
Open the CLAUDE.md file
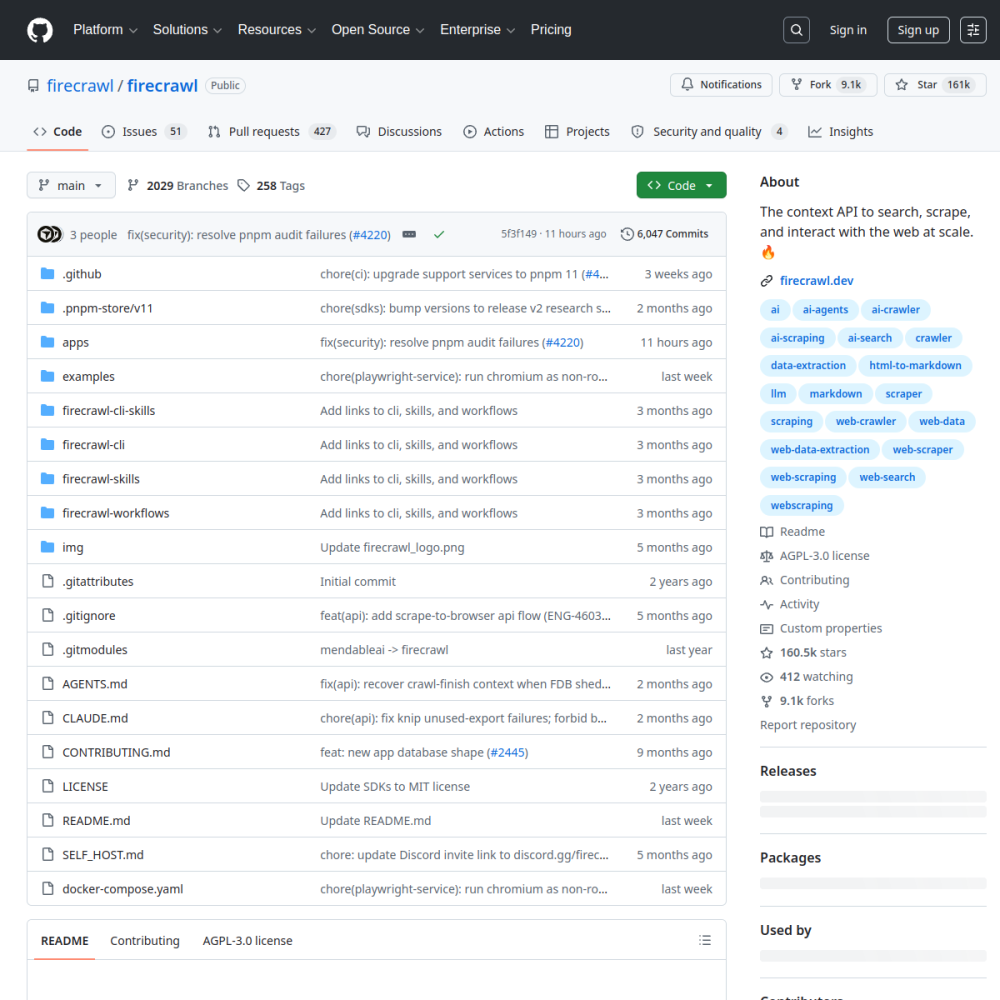pyautogui.click(x=95, y=718)
